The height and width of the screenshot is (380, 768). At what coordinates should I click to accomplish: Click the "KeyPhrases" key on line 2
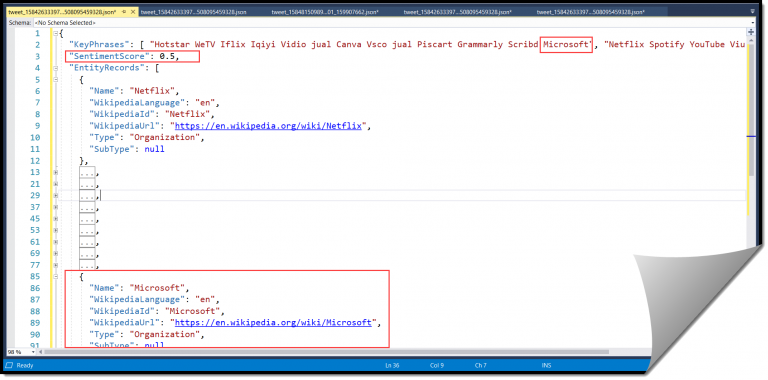[99, 45]
